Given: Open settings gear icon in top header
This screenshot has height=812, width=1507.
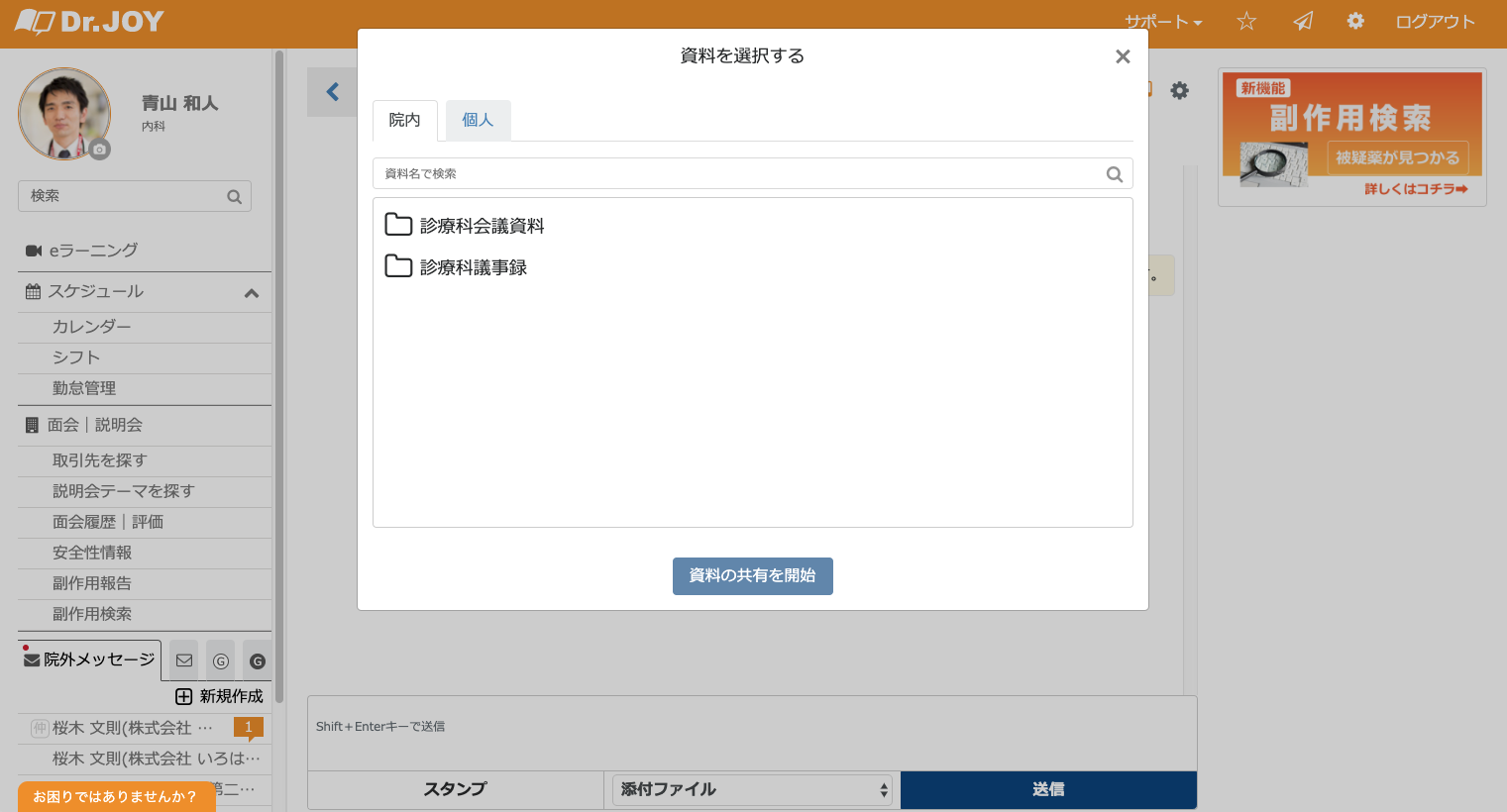Looking at the screenshot, I should [x=1355, y=22].
